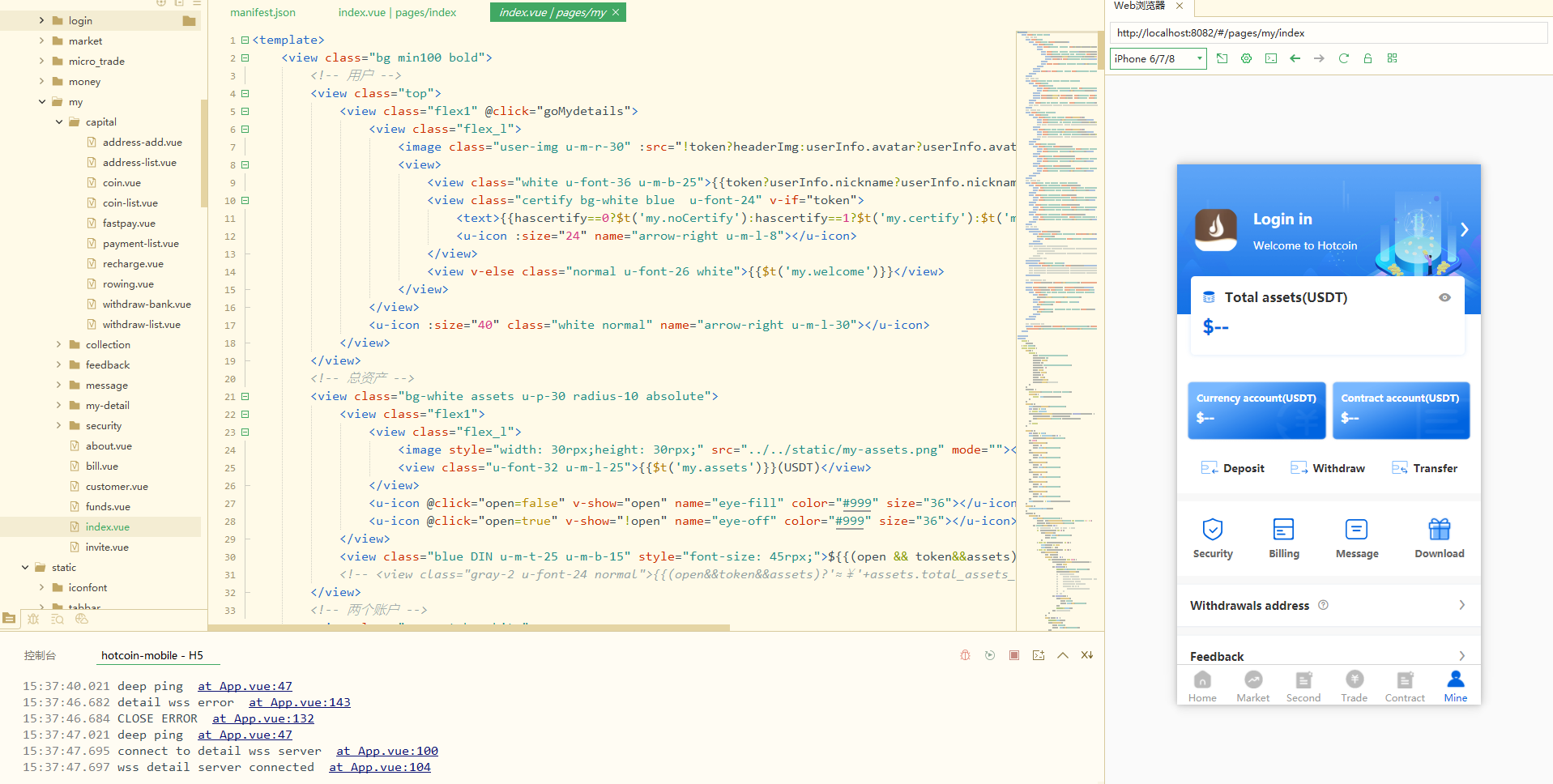The image size is (1553, 784).
Task: Click the App.vue:143 link in console
Action: click(299, 703)
